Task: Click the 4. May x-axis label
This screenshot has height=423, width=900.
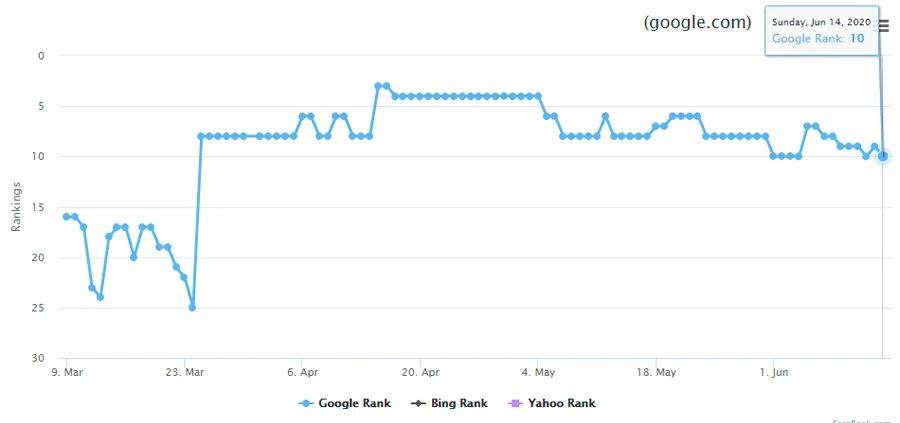Action: coord(537,372)
